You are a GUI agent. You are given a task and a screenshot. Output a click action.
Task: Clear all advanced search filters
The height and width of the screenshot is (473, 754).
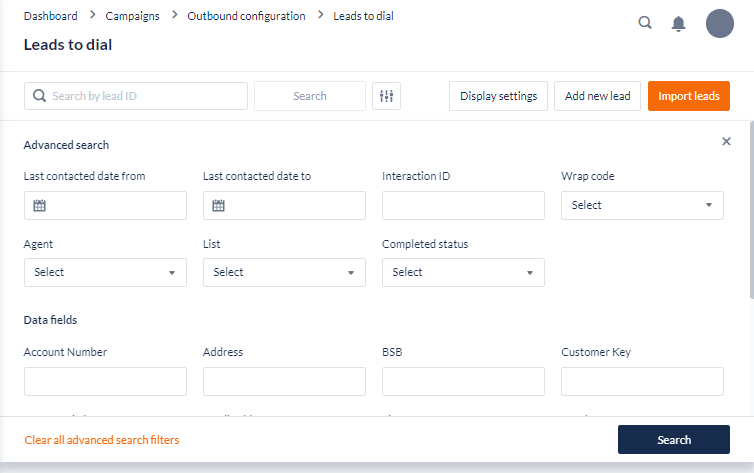click(x=101, y=440)
